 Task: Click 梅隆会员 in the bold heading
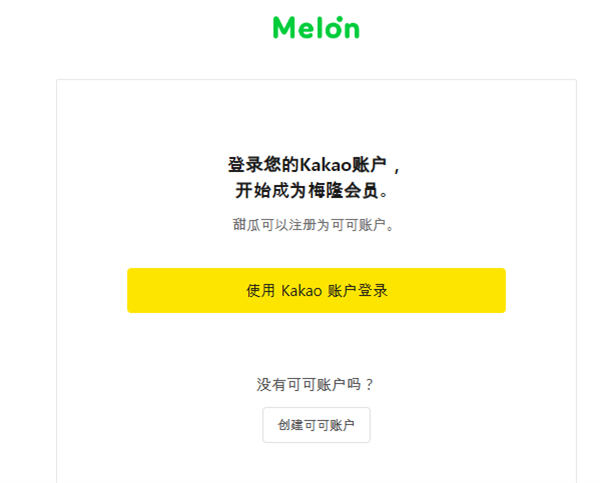point(343,190)
